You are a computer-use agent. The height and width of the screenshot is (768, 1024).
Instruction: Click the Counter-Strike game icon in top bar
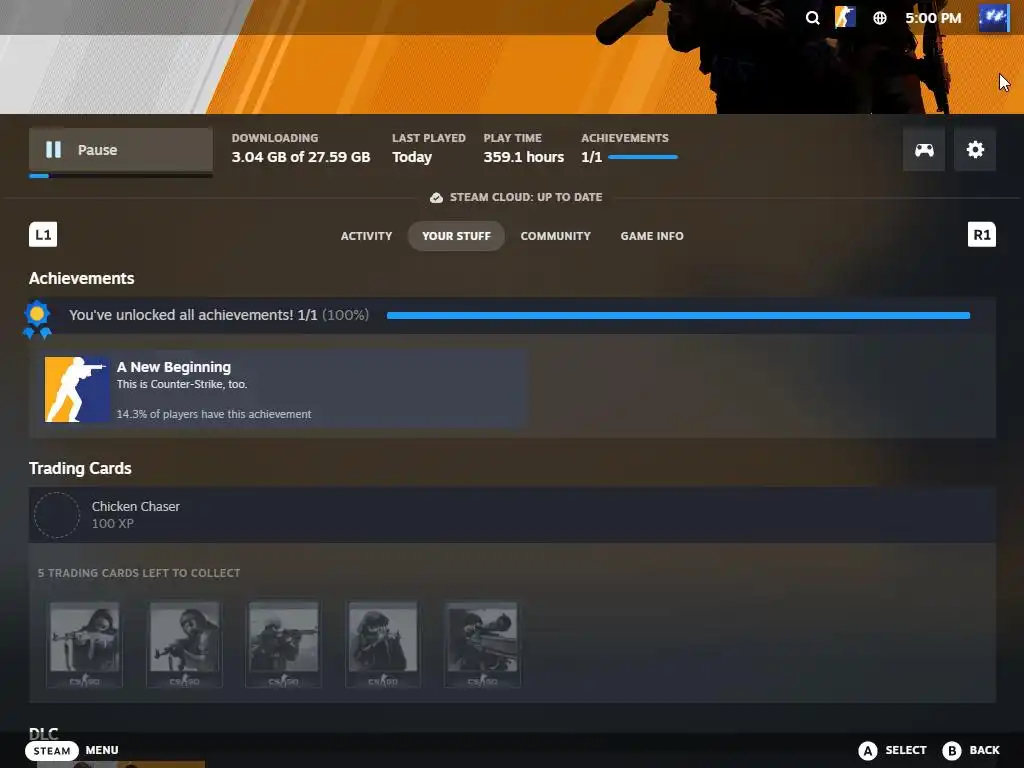tap(845, 18)
